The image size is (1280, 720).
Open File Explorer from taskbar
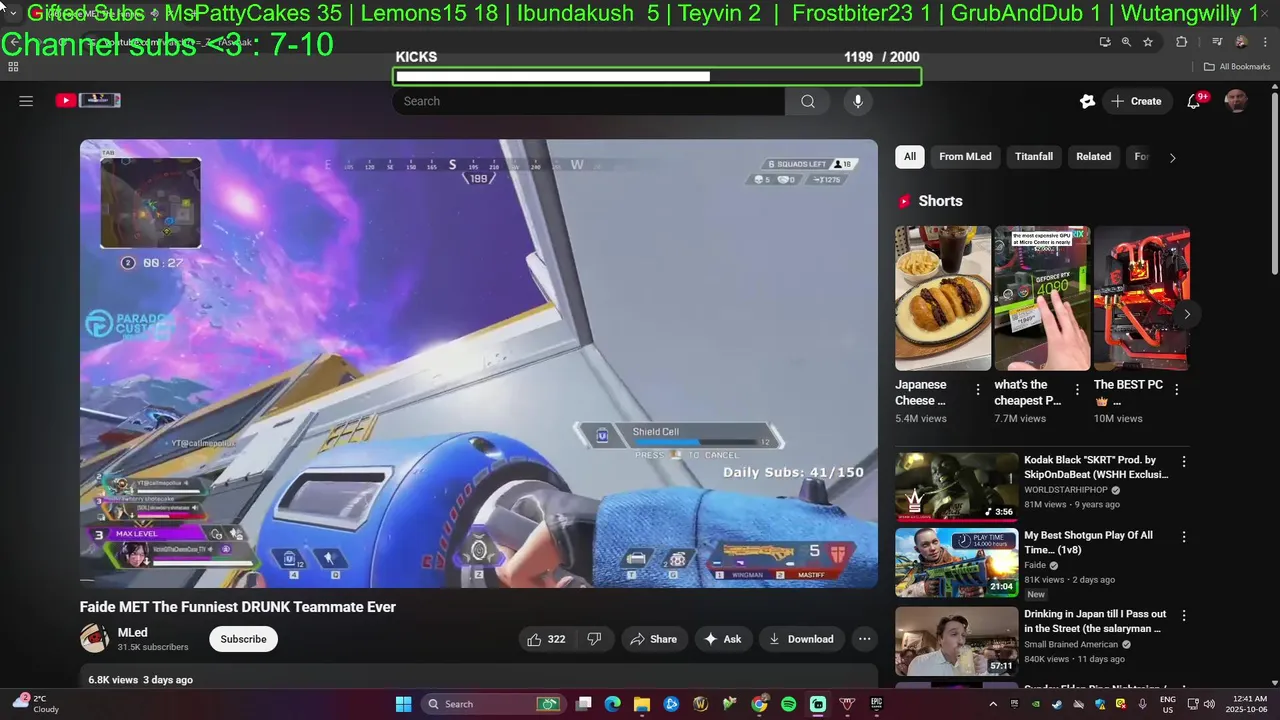pos(642,704)
